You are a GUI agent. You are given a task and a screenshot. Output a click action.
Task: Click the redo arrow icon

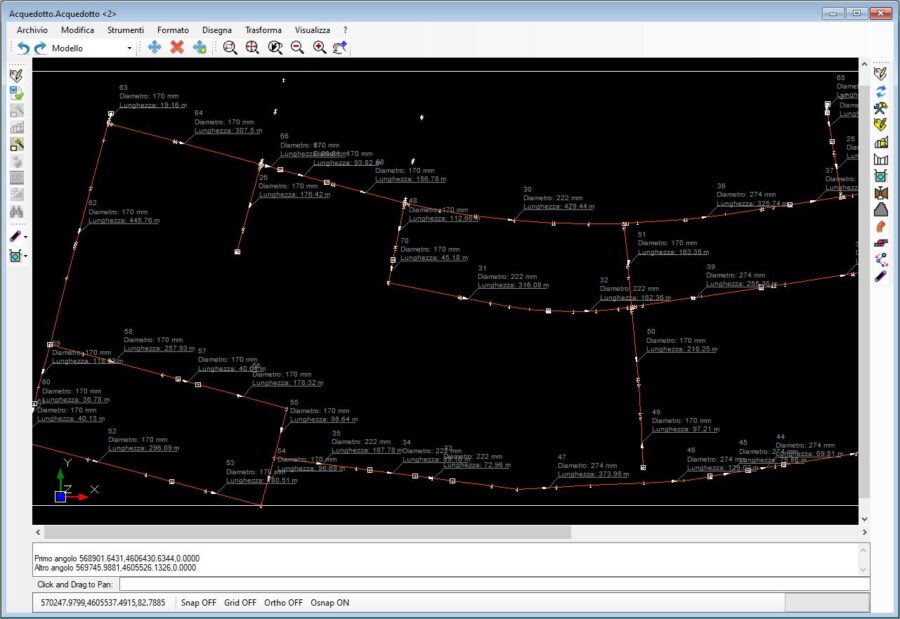[x=40, y=48]
